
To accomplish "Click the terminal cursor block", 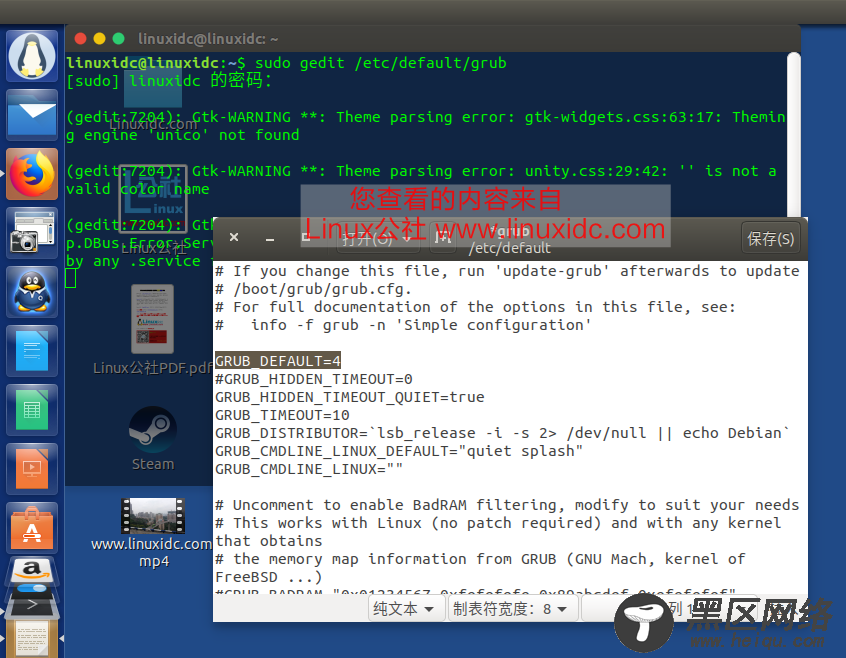I will coord(71,278).
